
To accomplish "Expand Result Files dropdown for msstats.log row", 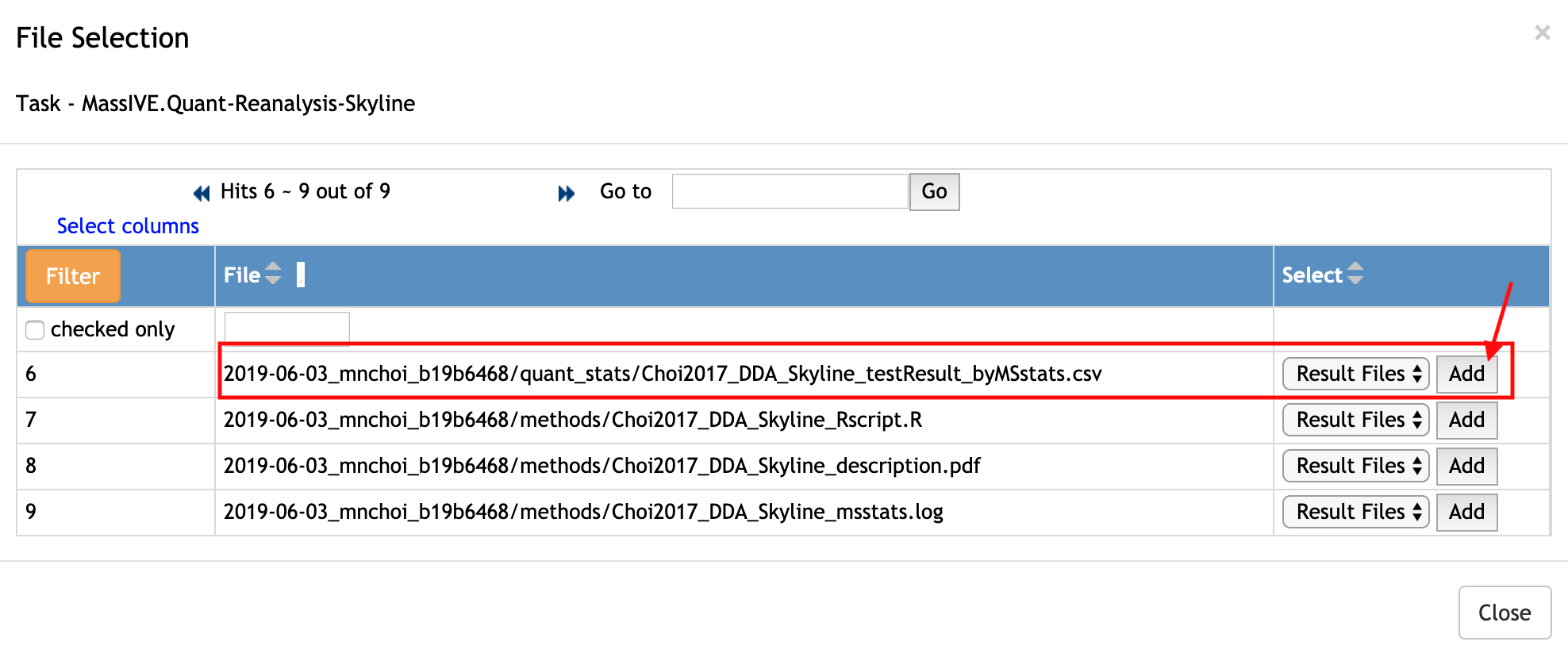I will [1355, 512].
